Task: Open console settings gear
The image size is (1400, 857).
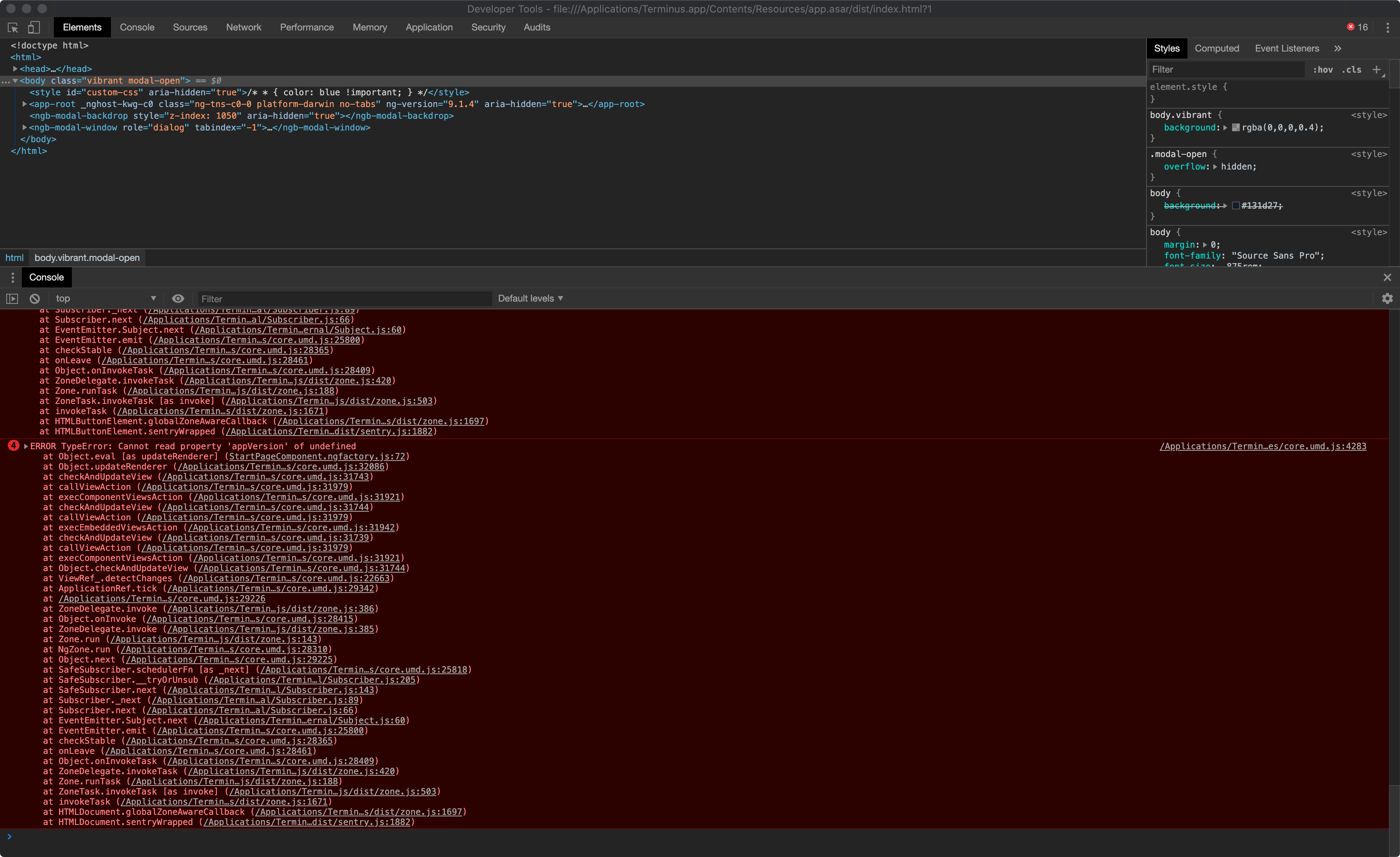Action: pyautogui.click(x=1387, y=298)
